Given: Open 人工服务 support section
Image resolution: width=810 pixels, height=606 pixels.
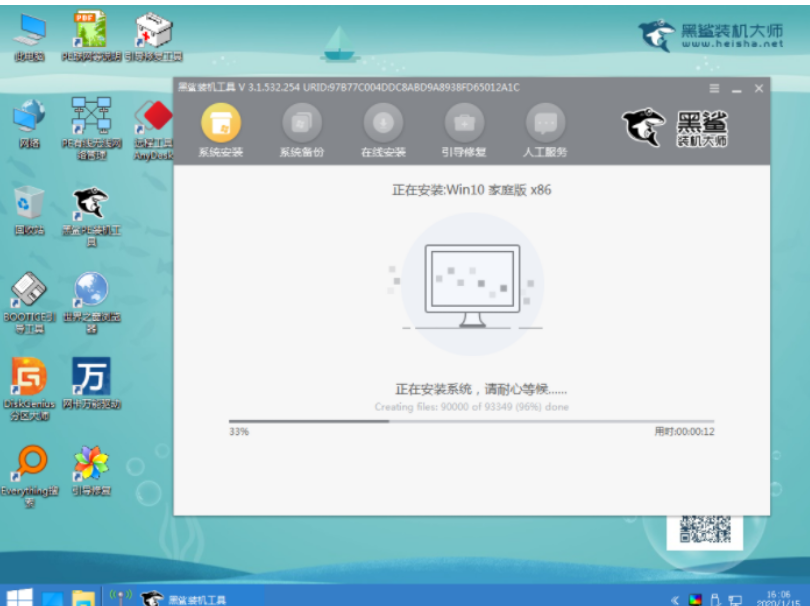Looking at the screenshot, I should pos(545,130).
